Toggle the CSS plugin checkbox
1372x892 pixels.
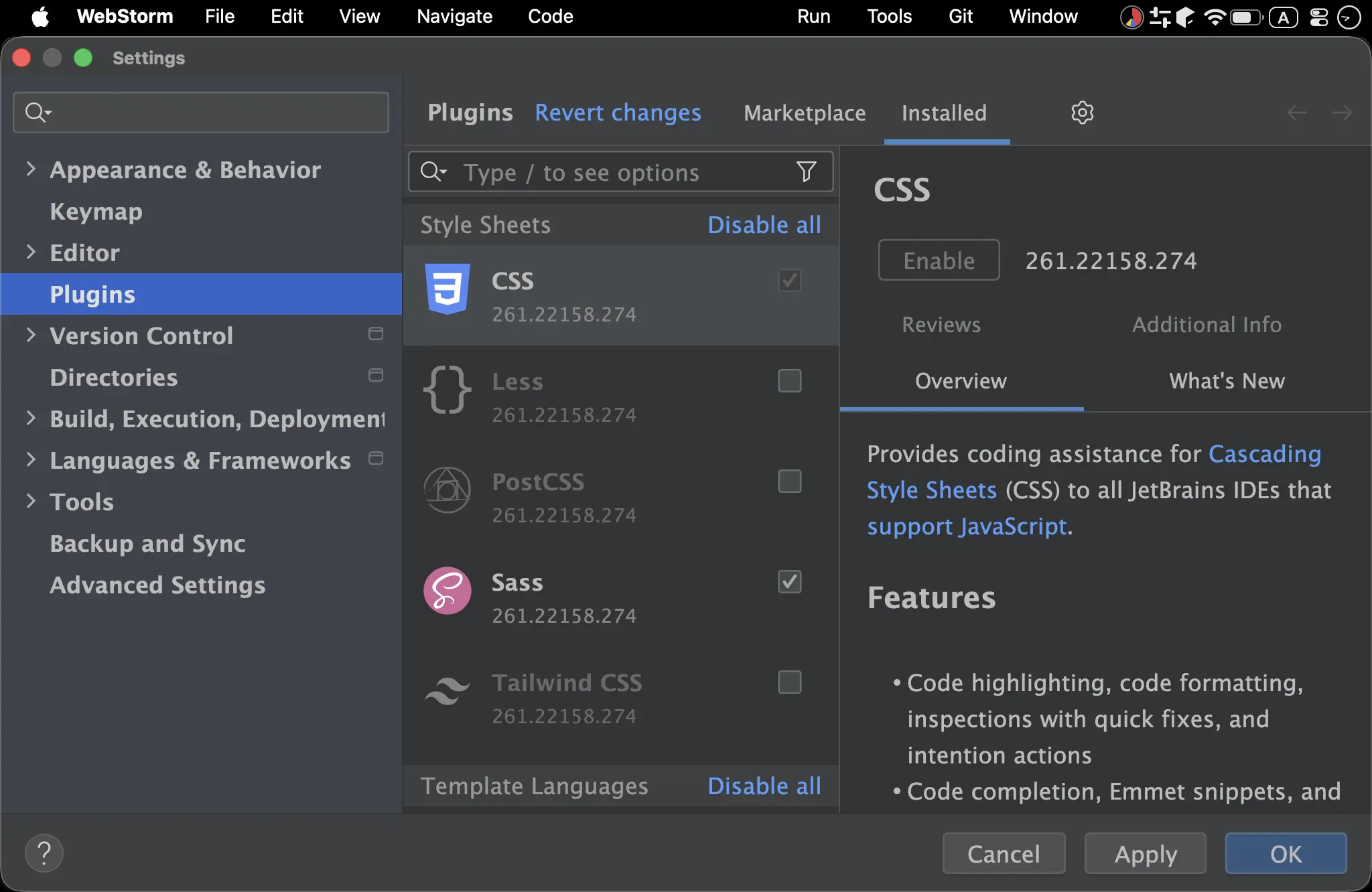click(790, 281)
